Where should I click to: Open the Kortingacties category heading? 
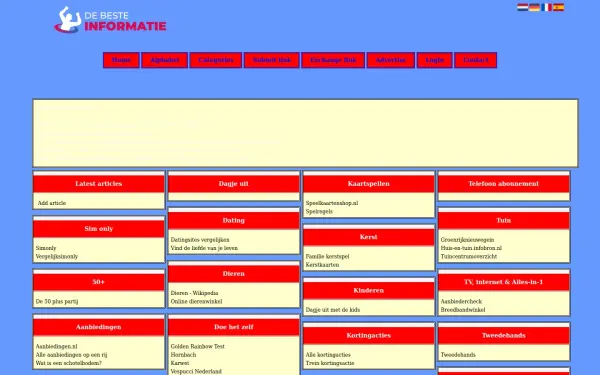(369, 336)
